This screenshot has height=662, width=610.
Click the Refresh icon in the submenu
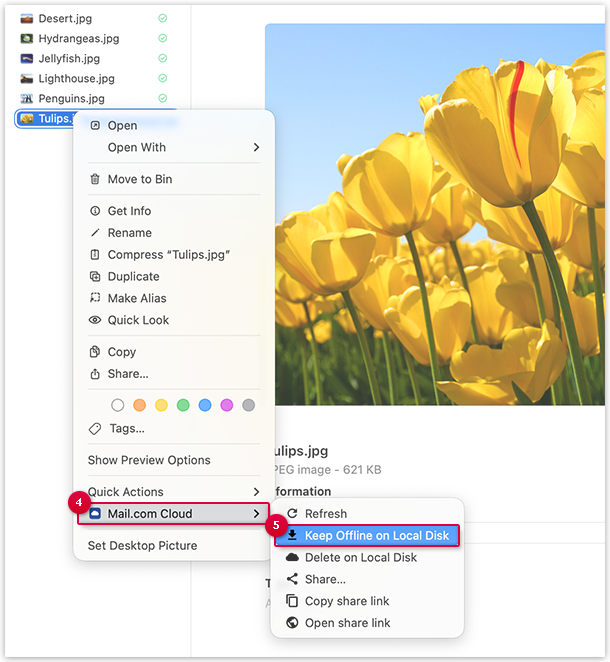[292, 514]
